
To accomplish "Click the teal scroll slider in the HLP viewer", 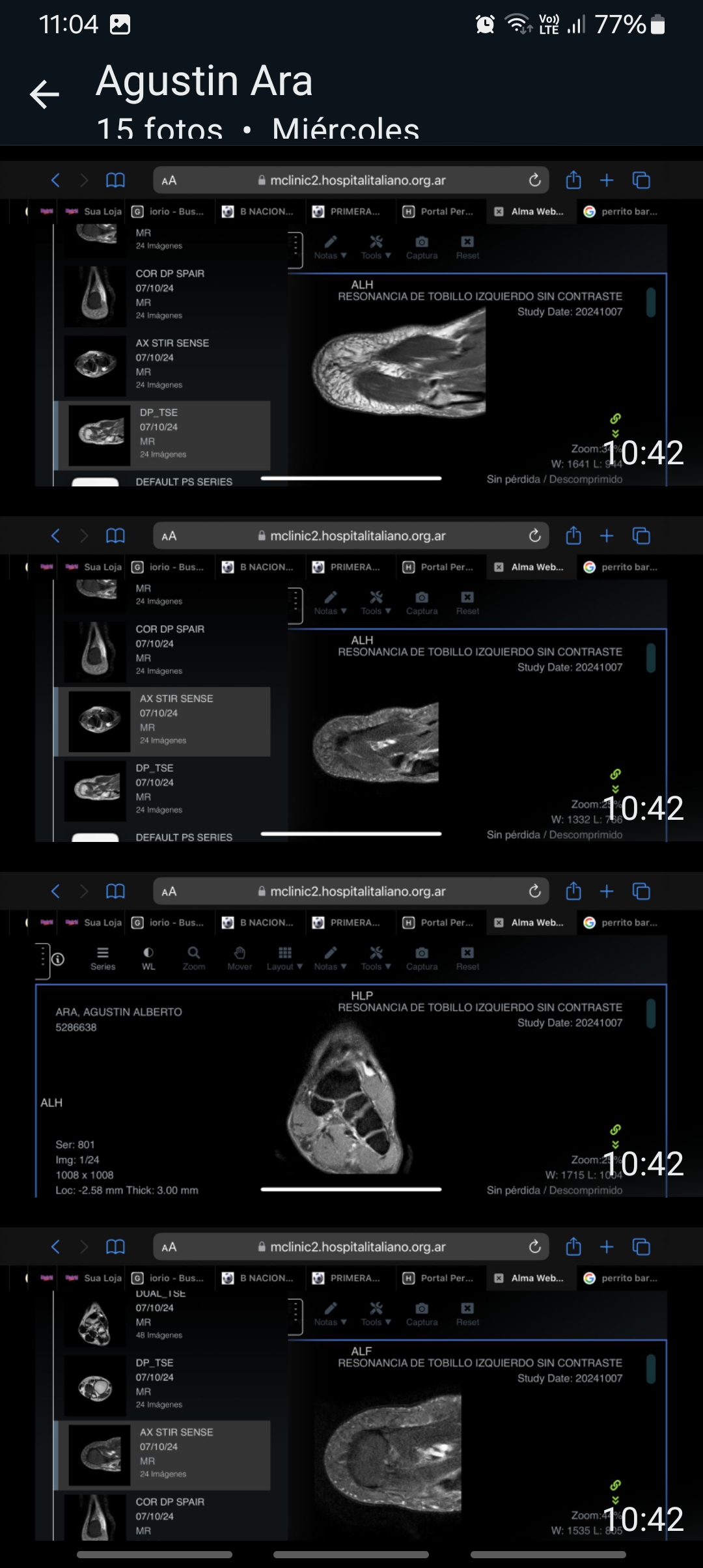I will pyautogui.click(x=650, y=1013).
